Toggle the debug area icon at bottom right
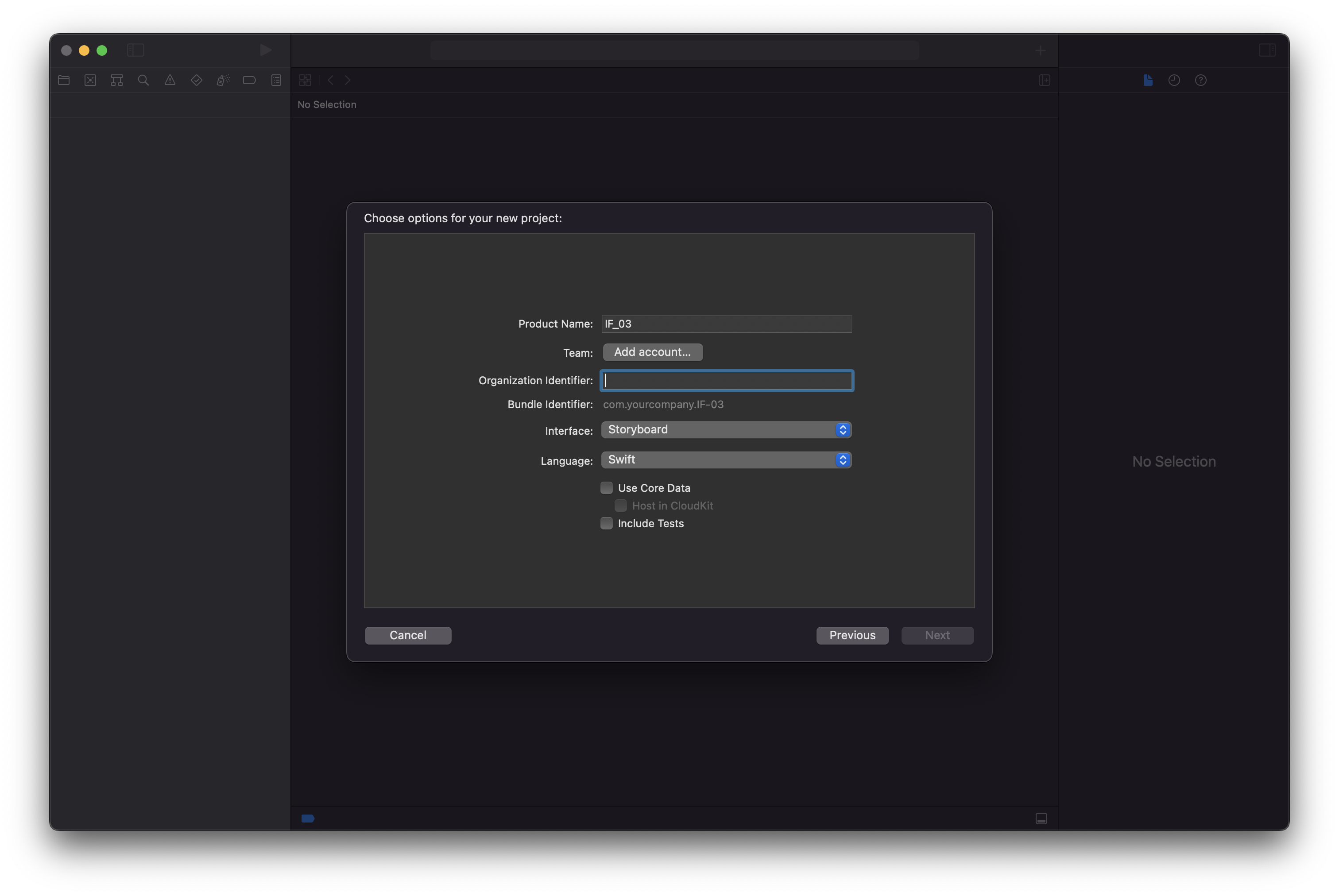1339x896 pixels. 1041,818
